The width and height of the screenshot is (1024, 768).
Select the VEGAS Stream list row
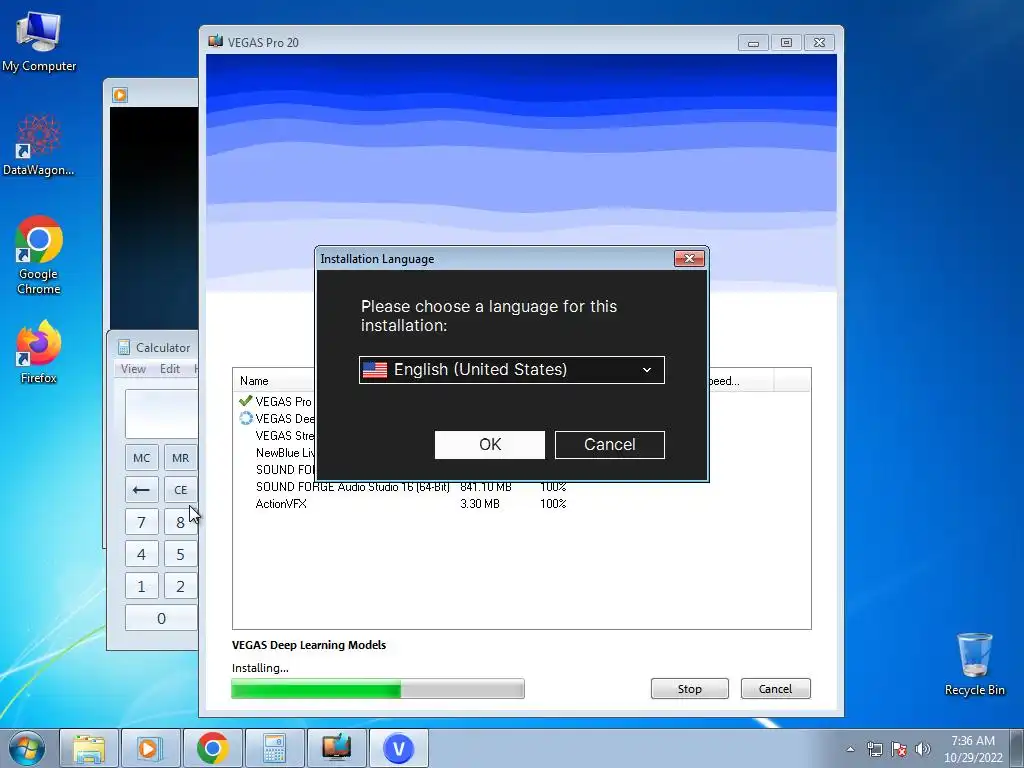click(276, 436)
